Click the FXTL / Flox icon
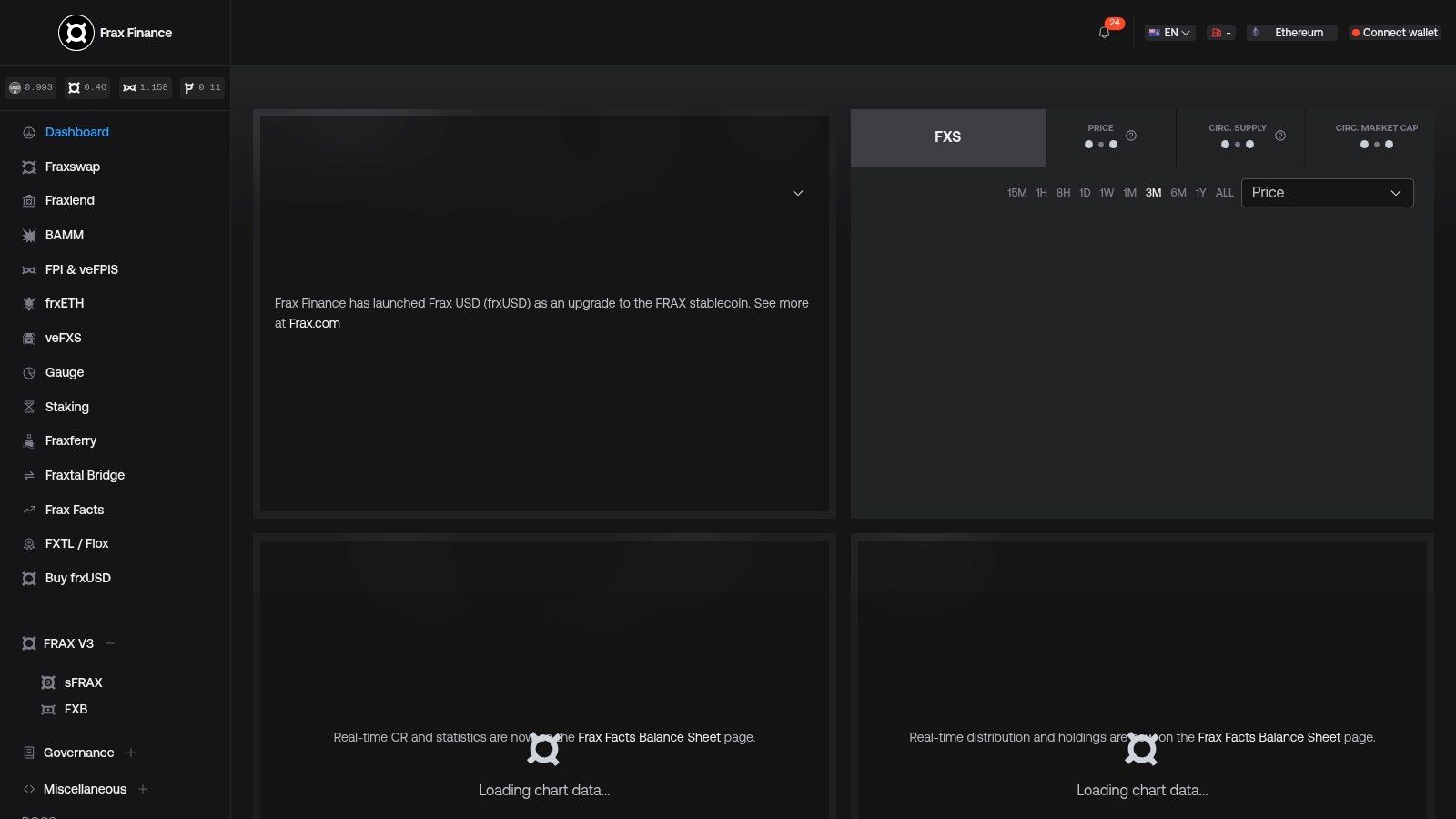 (29, 544)
